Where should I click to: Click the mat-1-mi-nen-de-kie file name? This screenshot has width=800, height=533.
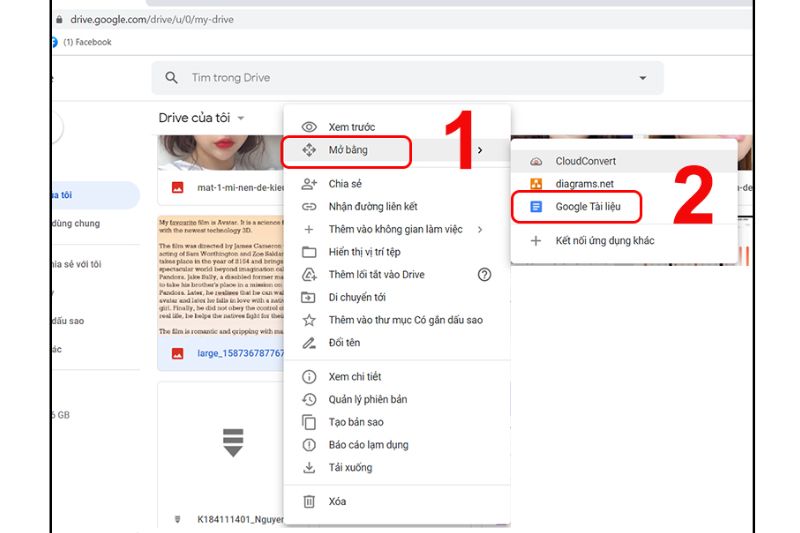(240, 188)
